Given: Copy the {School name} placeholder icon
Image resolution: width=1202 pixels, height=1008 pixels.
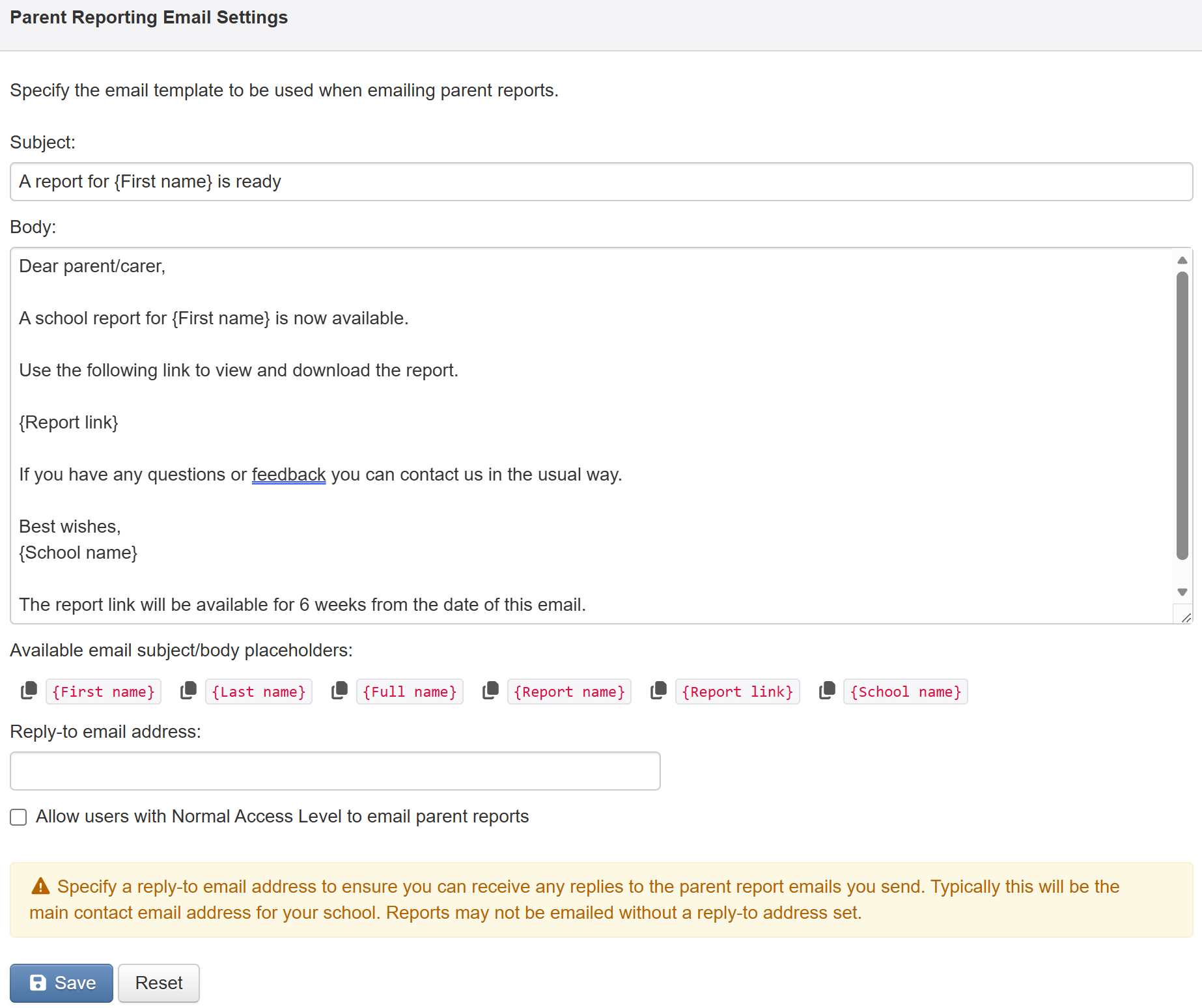Looking at the screenshot, I should pos(827,691).
